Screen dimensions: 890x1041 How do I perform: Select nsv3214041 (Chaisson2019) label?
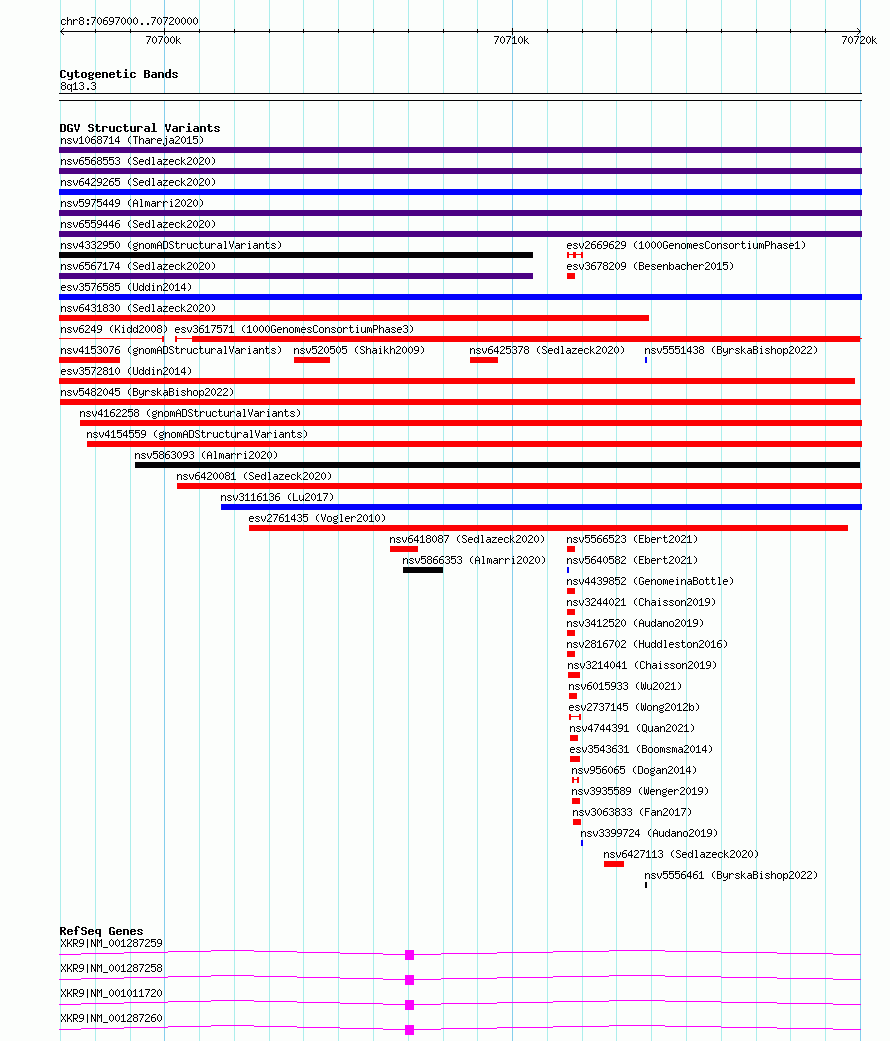pos(642,665)
